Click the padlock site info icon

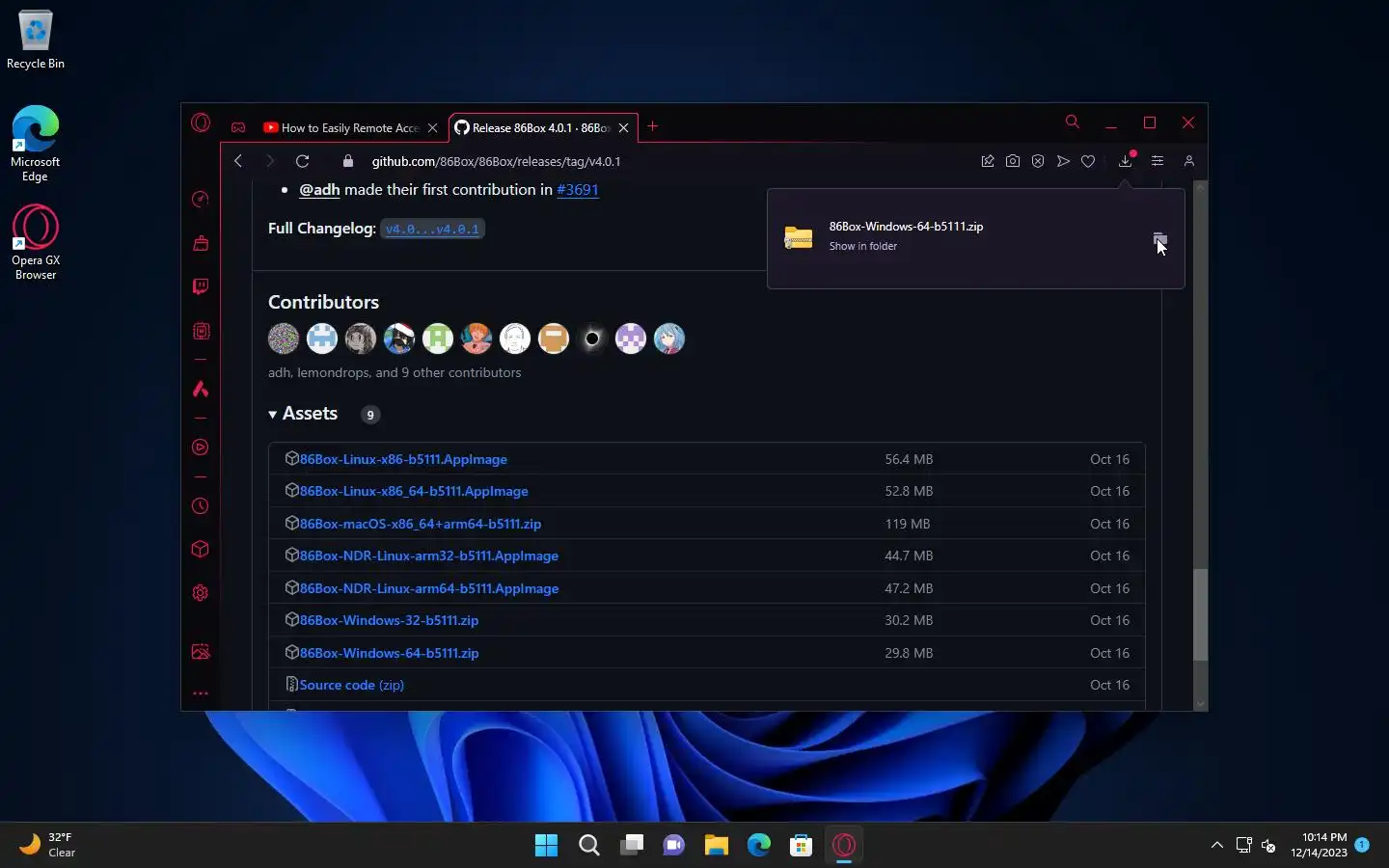point(349,161)
